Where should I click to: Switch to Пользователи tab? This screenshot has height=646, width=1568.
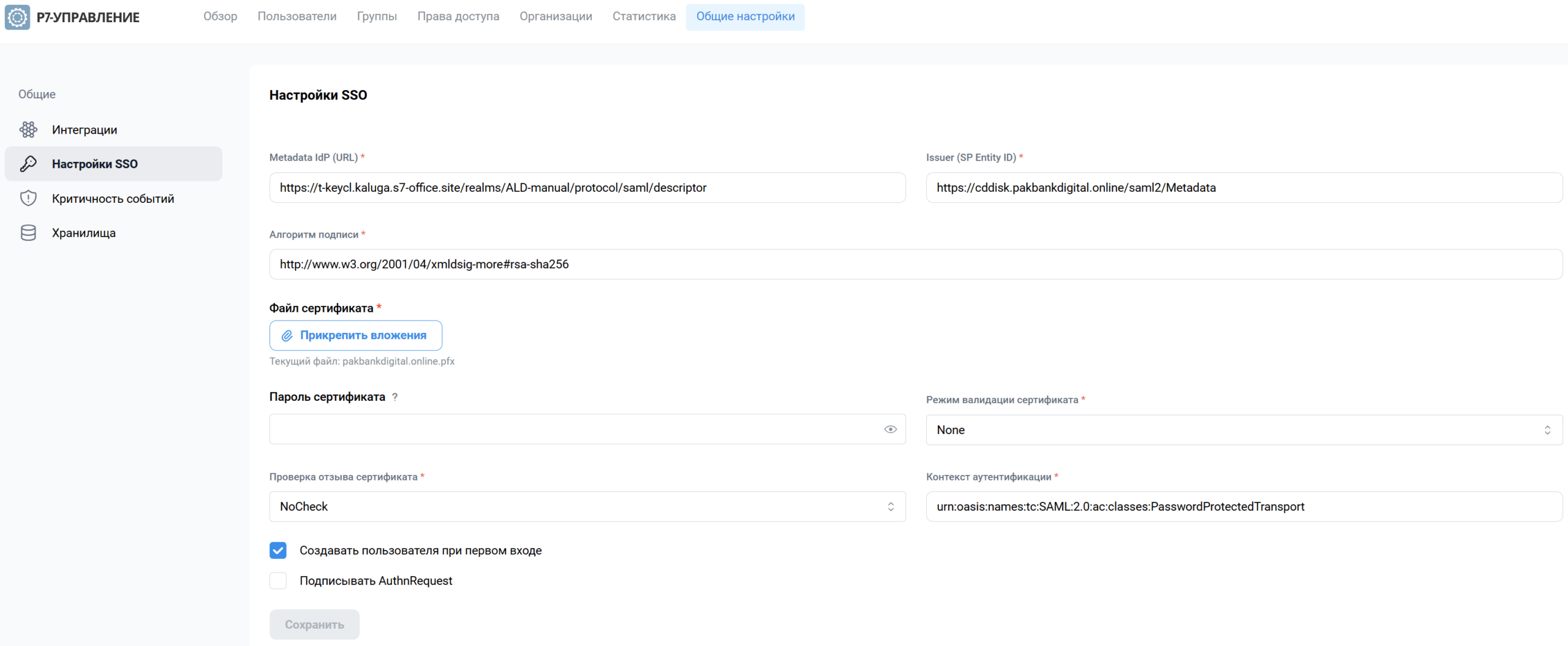tap(297, 17)
